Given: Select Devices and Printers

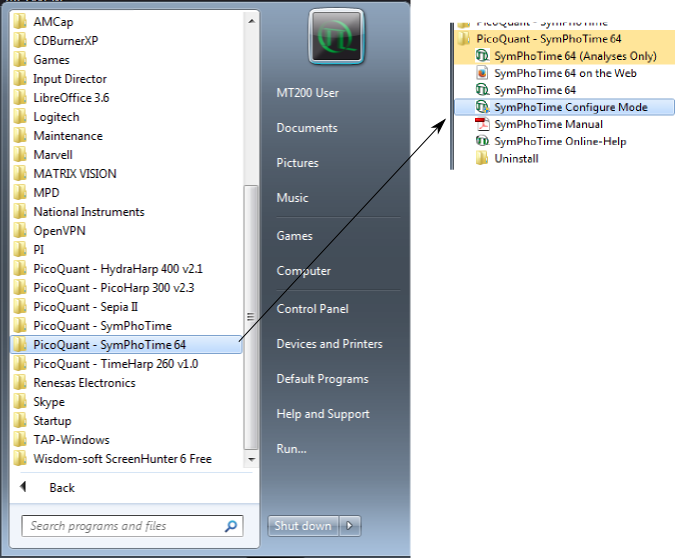Looking at the screenshot, I should pos(329,344).
